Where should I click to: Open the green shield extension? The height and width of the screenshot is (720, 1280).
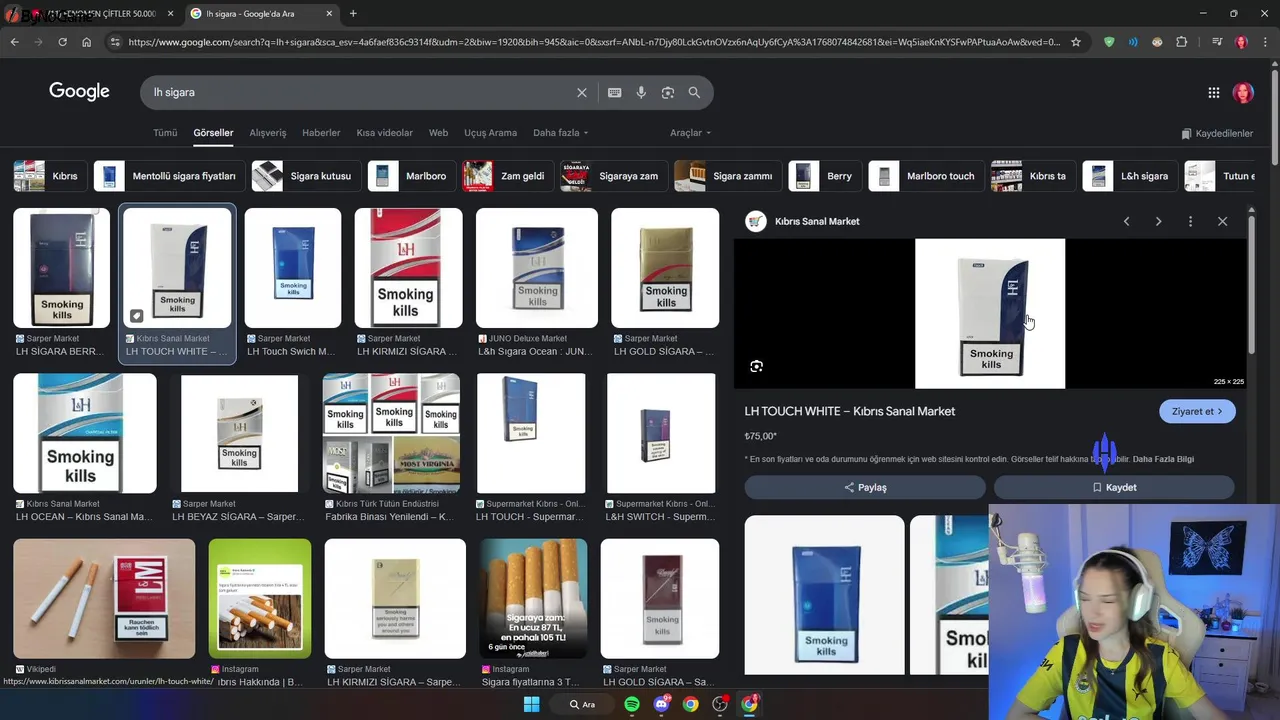click(x=1109, y=42)
